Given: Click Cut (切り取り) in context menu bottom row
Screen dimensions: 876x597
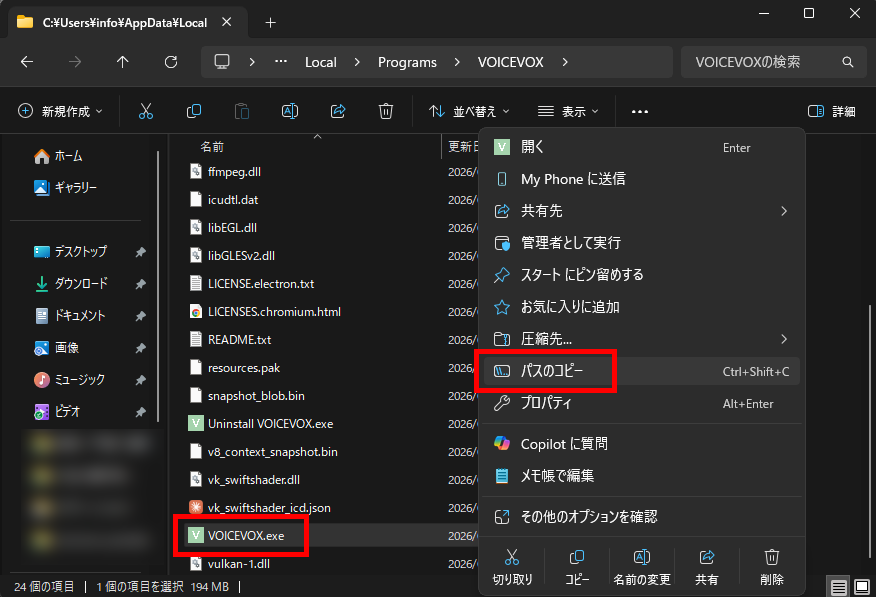Looking at the screenshot, I should pyautogui.click(x=512, y=567).
